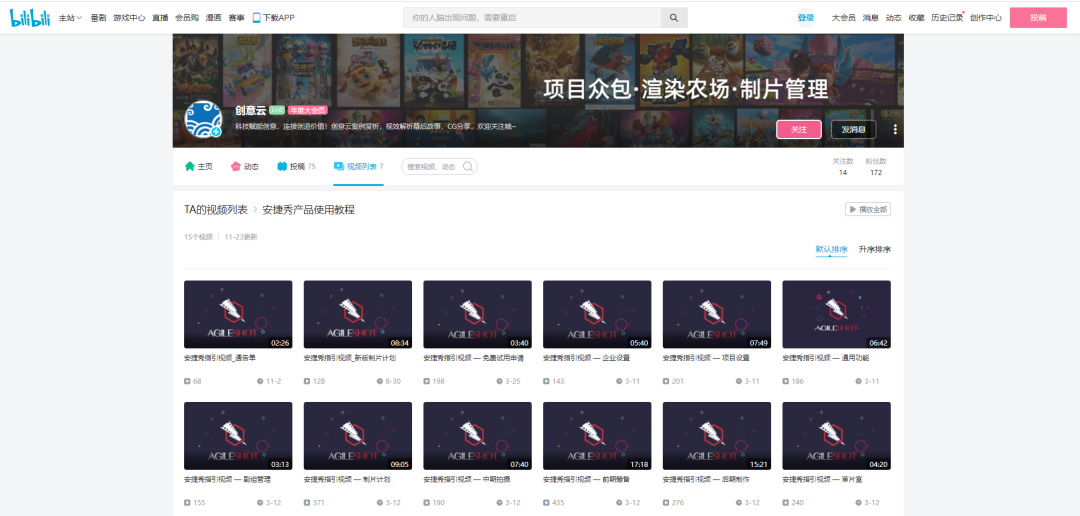This screenshot has height=516, width=1080.
Task: Click the 主页 home icon tab
Action: click(198, 166)
